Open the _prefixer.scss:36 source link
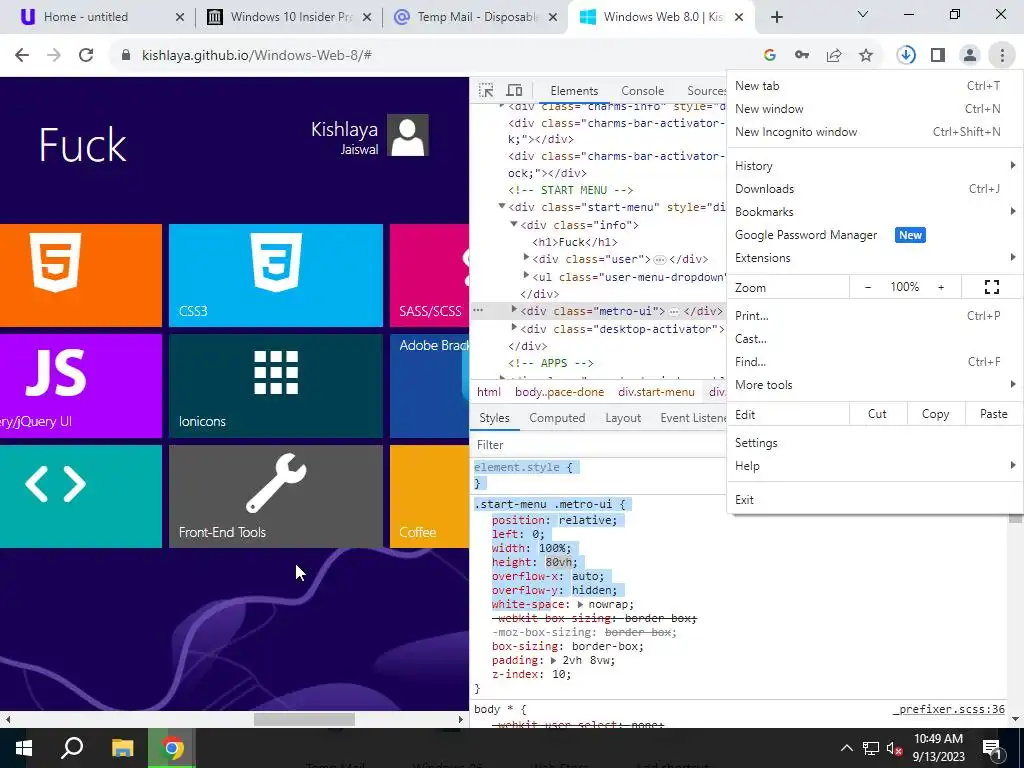Screen dimensions: 1024x768 949,709
